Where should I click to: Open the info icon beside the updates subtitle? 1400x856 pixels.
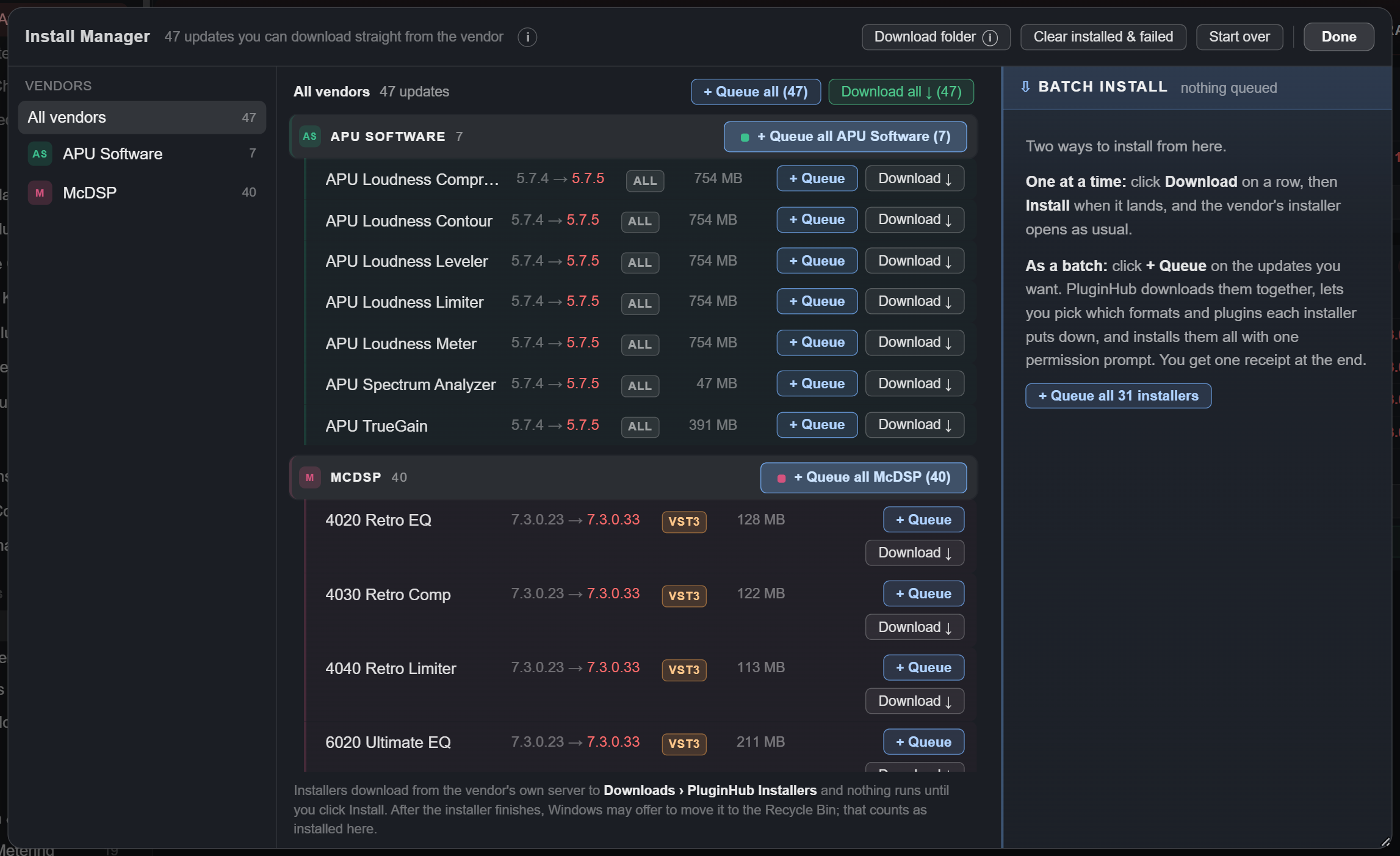pos(527,37)
